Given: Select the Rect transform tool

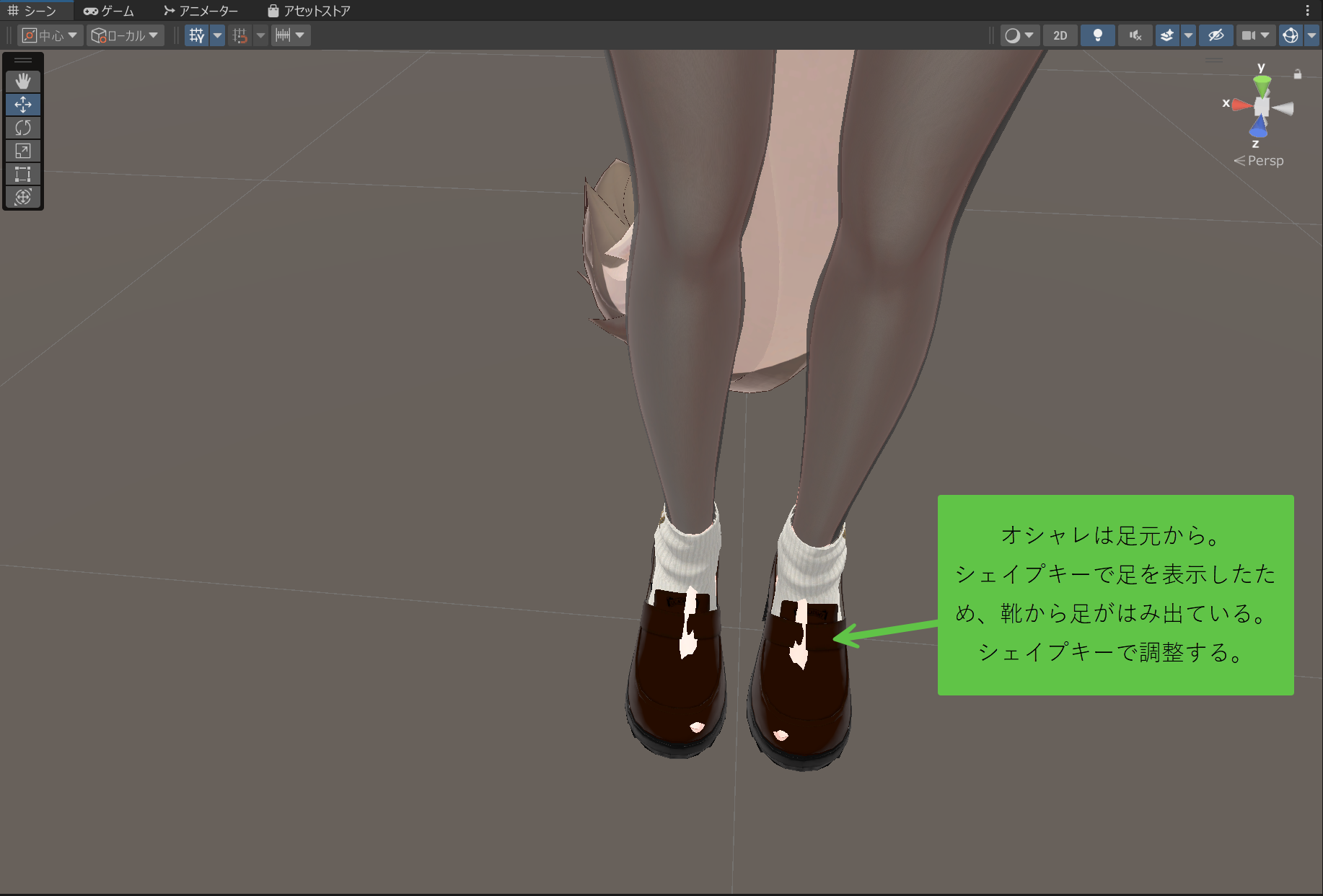Looking at the screenshot, I should tap(23, 174).
